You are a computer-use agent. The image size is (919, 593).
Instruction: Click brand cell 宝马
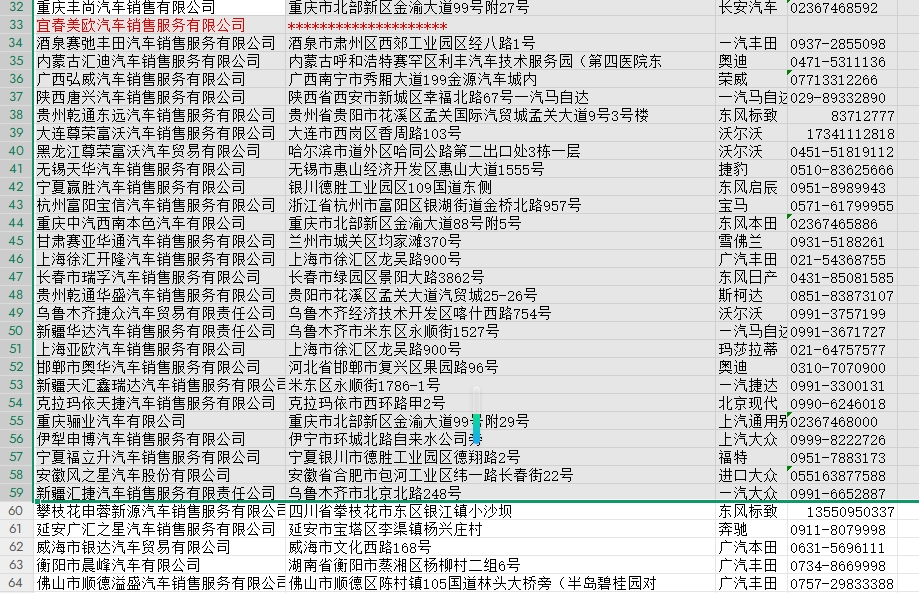tap(751, 206)
